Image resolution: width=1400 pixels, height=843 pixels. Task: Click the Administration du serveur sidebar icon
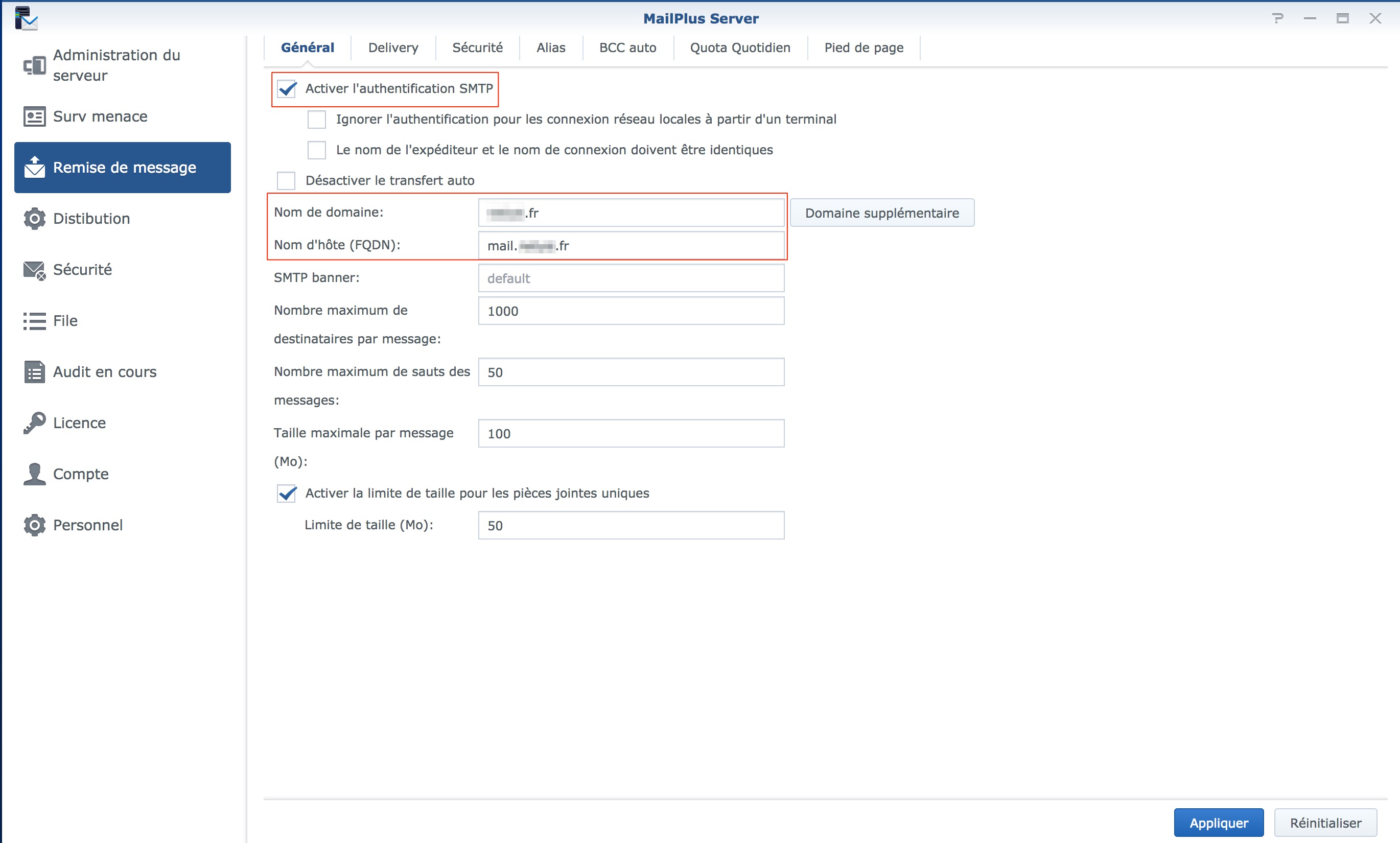[34, 65]
